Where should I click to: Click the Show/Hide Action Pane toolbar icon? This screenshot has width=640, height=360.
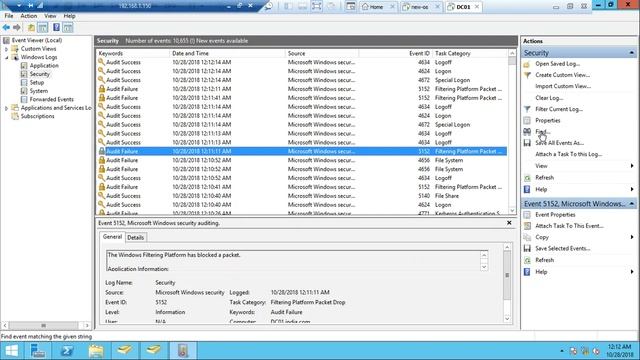(x=68, y=27)
